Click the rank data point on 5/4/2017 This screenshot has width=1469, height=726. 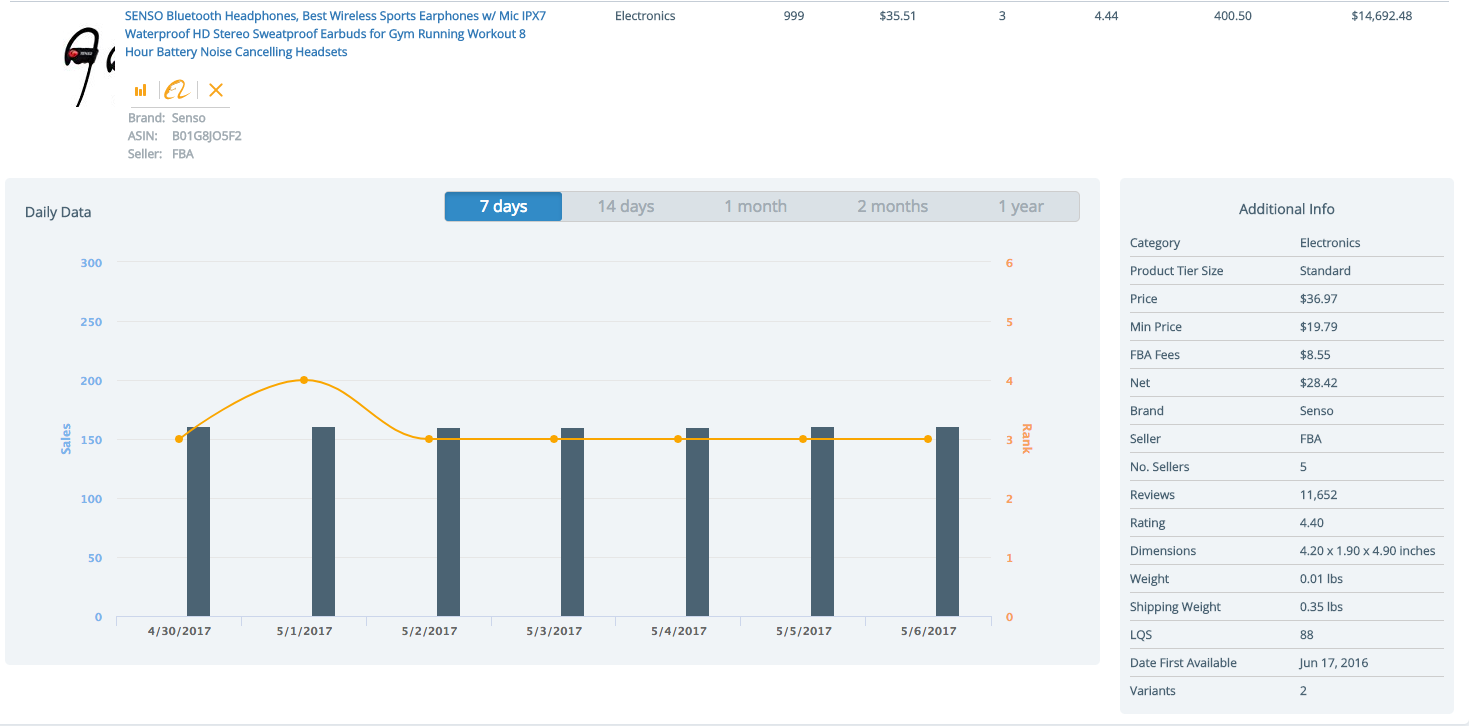[x=678, y=439]
